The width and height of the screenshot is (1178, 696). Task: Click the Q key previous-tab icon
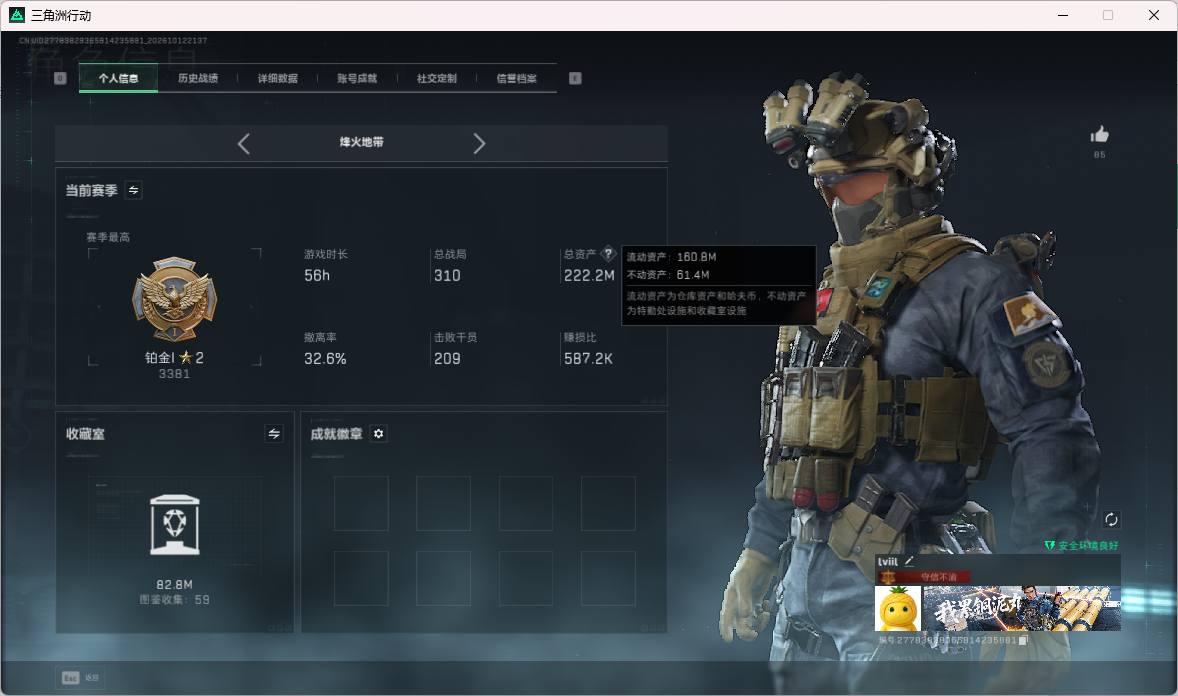point(60,78)
